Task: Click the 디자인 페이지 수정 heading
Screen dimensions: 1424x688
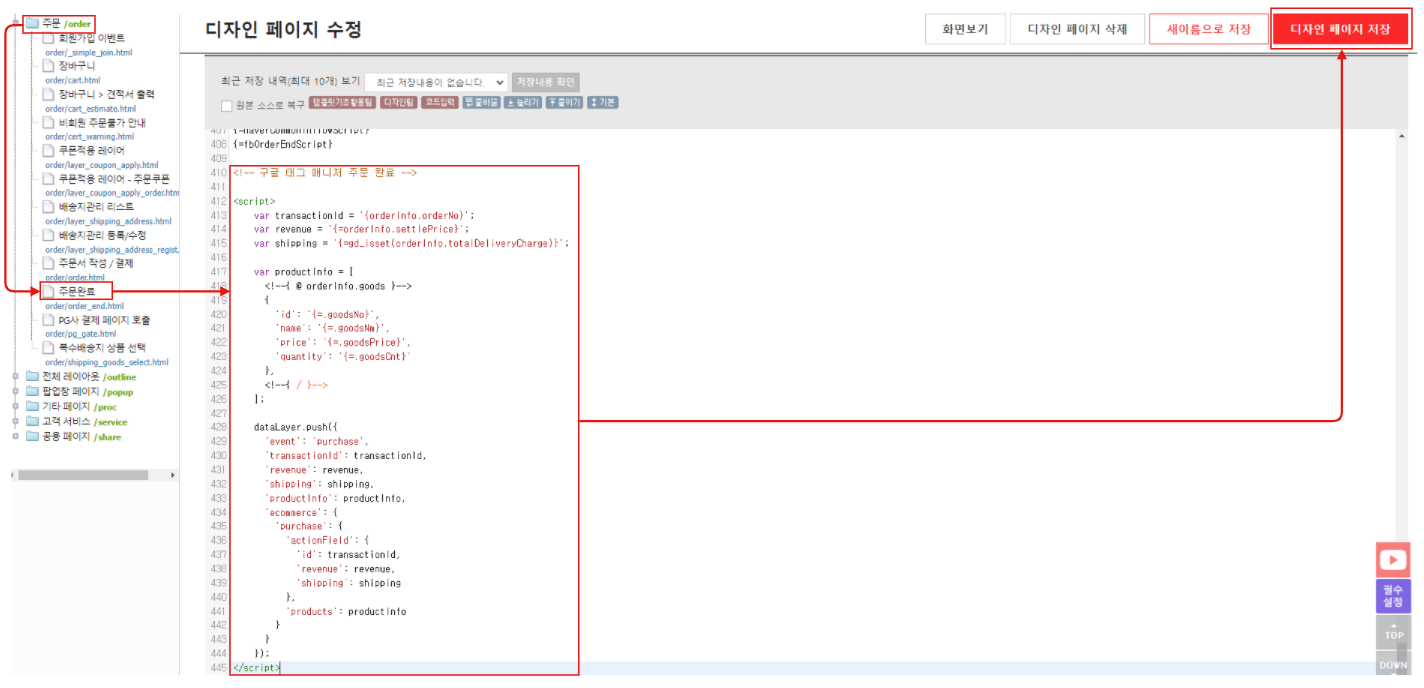Action: coord(283,30)
